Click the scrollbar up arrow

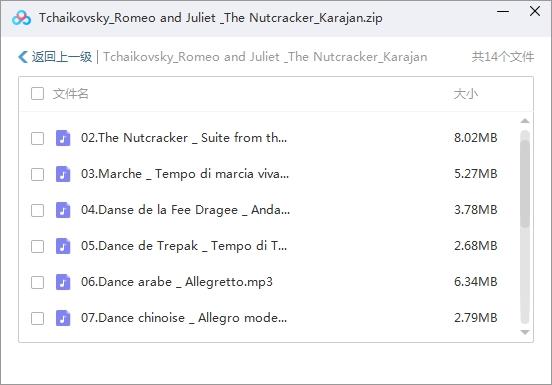coord(525,121)
